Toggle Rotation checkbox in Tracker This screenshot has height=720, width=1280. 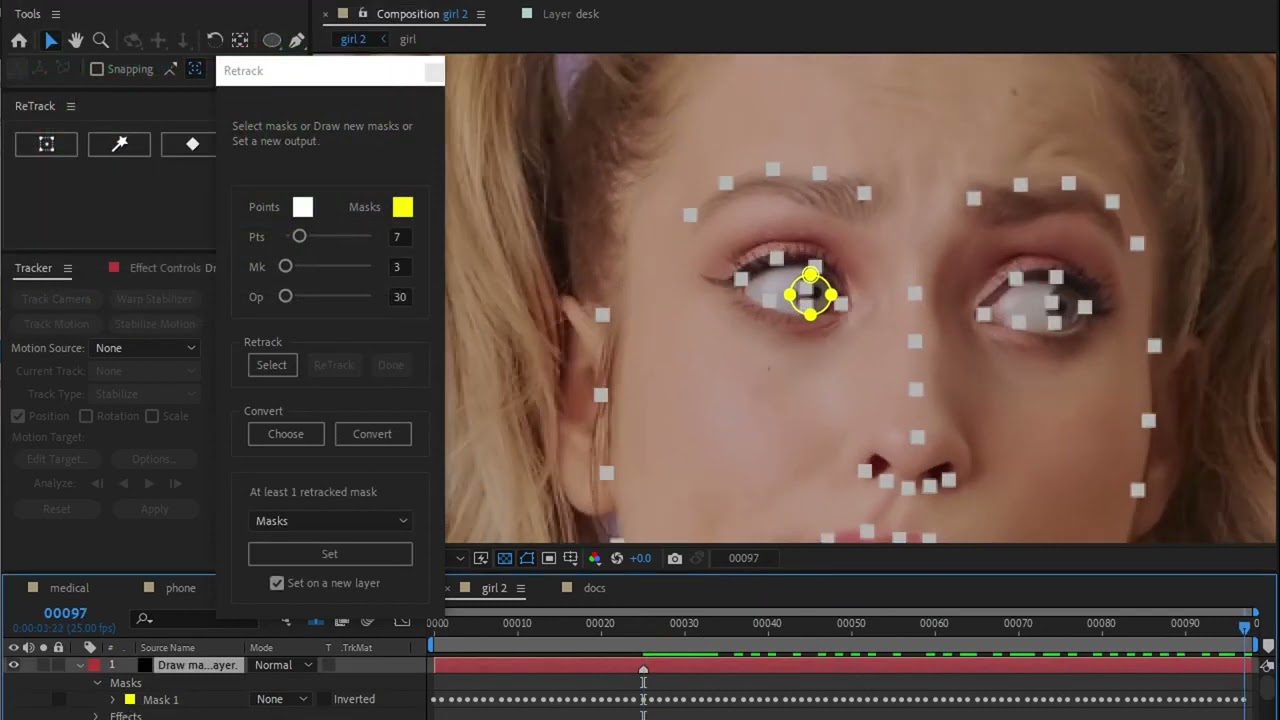86,416
